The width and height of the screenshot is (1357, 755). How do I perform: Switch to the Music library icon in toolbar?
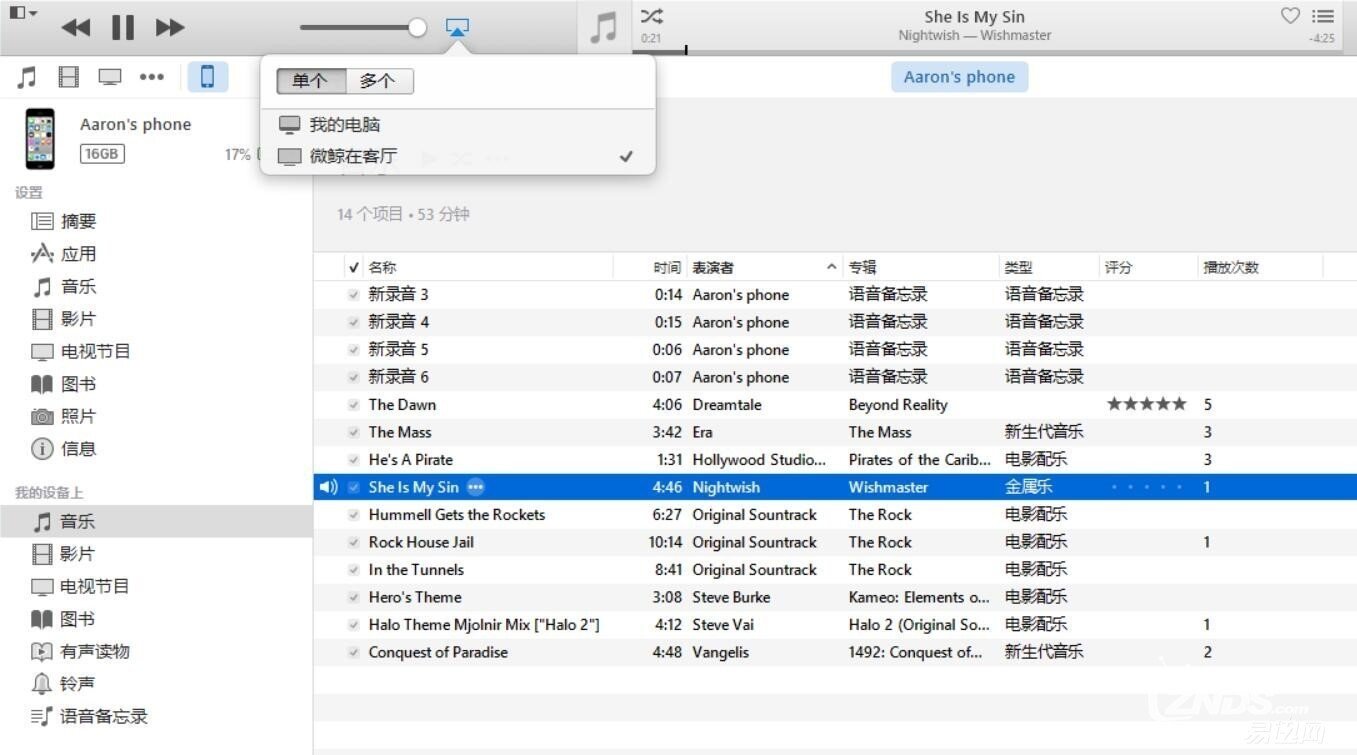[28, 77]
